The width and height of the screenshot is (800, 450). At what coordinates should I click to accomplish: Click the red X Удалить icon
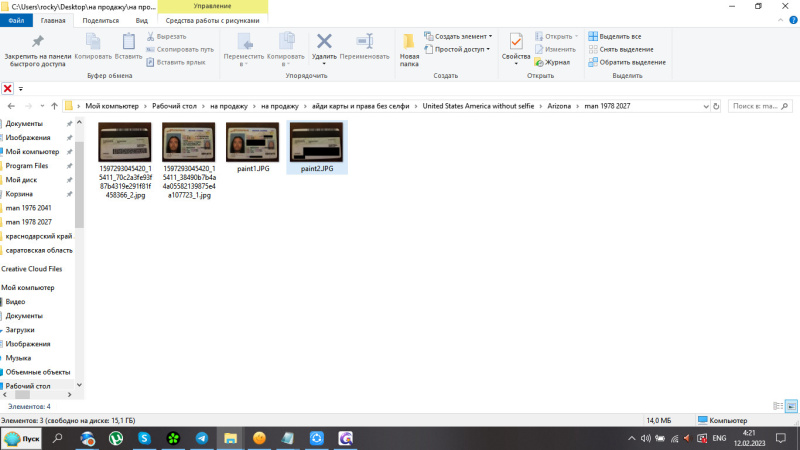tap(324, 41)
